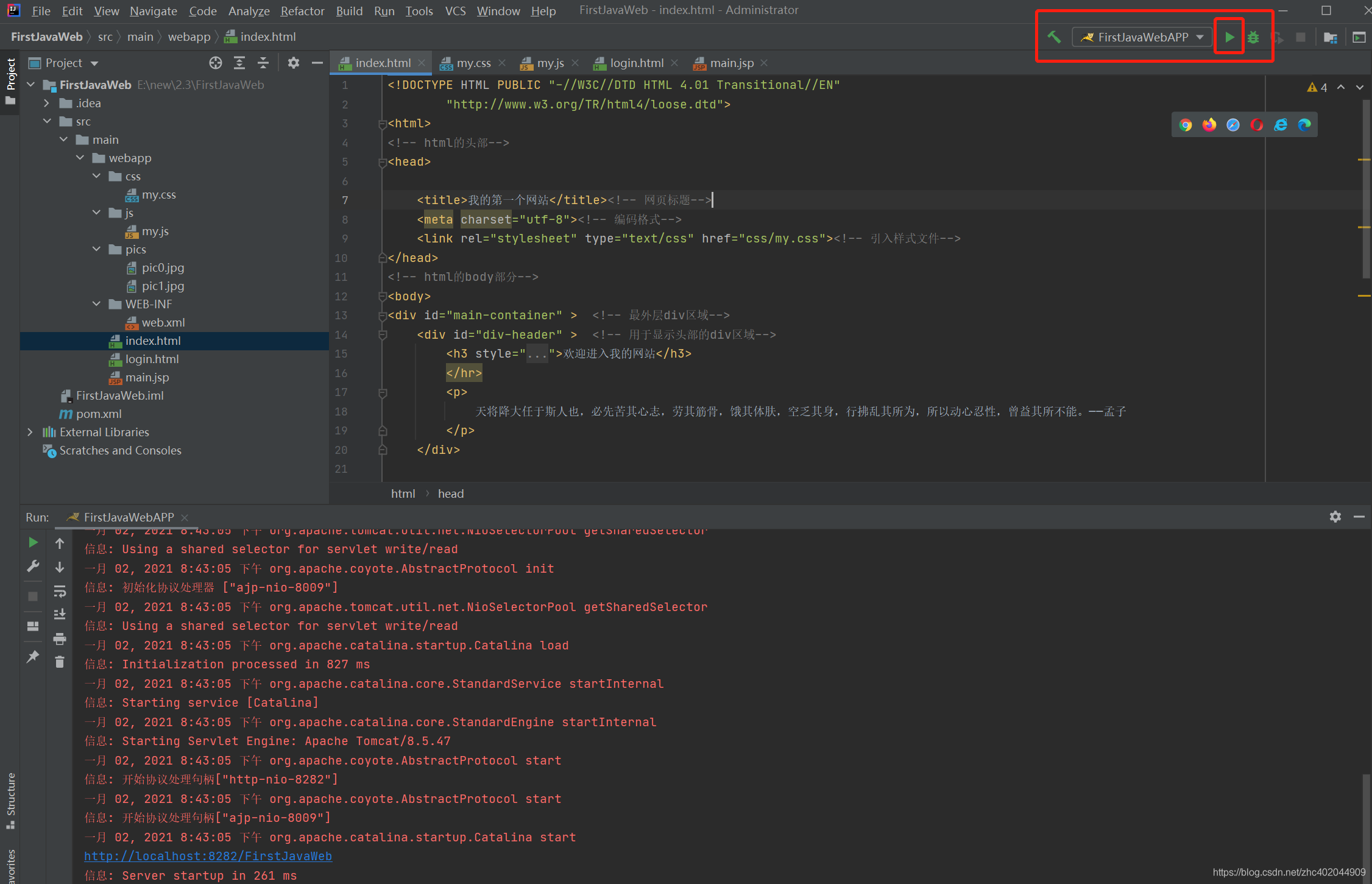Switch to the main.jsp editor tab

click(x=732, y=63)
